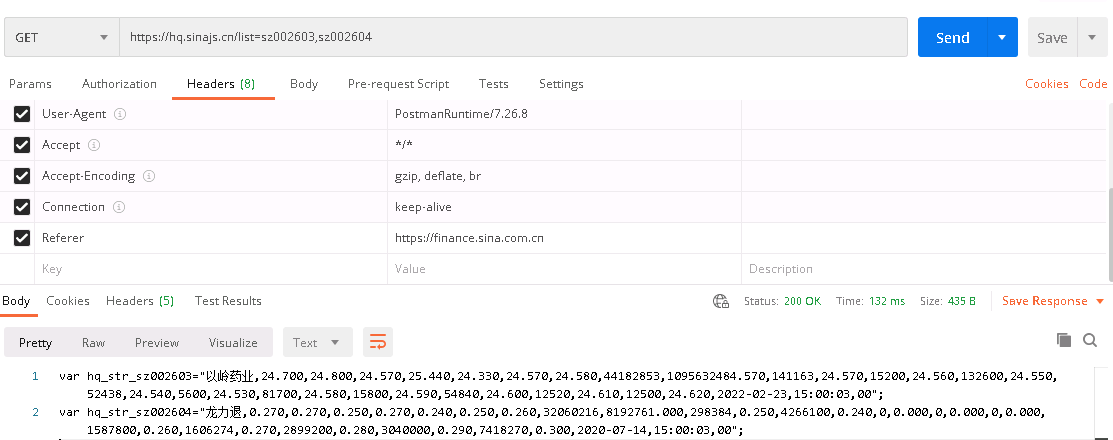Toggle the Accept-Encoding header checkbox

tap(21, 176)
